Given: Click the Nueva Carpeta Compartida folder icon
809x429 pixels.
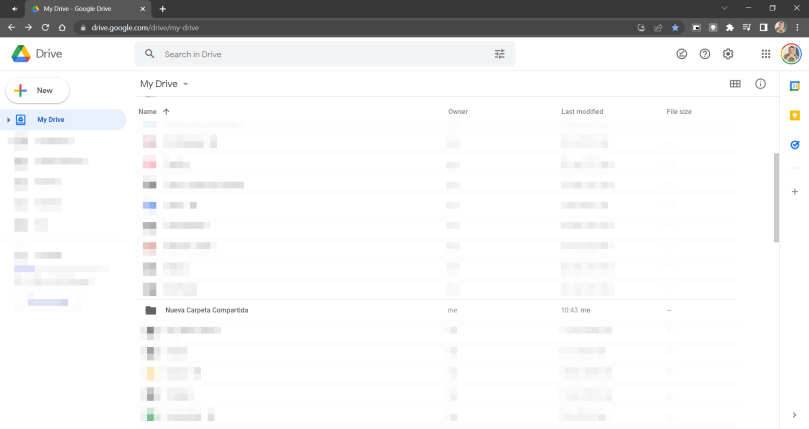Looking at the screenshot, I should (x=151, y=310).
